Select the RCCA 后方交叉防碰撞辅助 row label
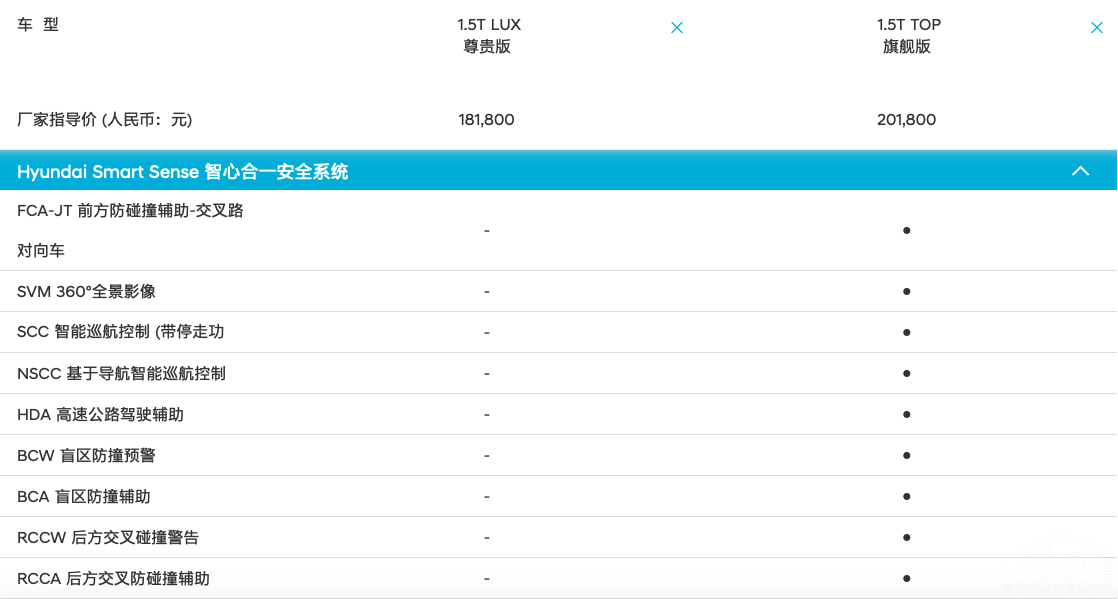Viewport: 1118px width, 599px height. click(x=113, y=578)
